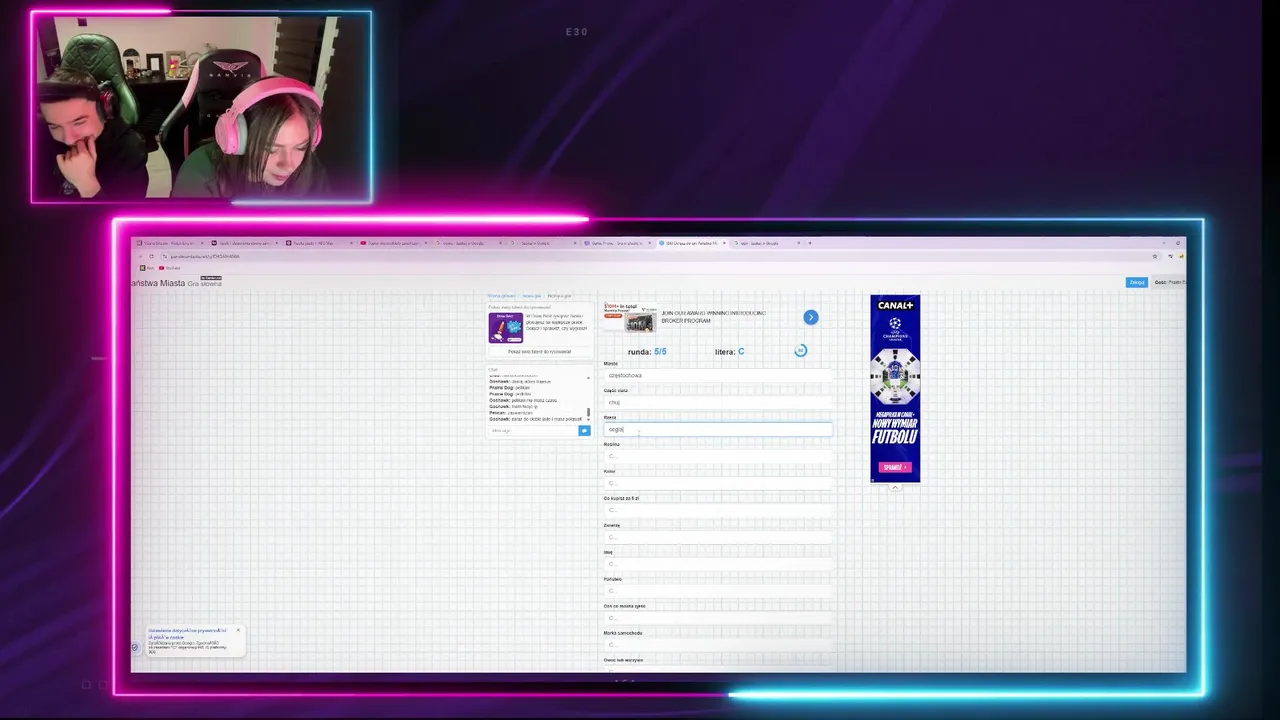The width and height of the screenshot is (1280, 720).
Task: Click the round countdown timer icon
Action: click(x=800, y=351)
